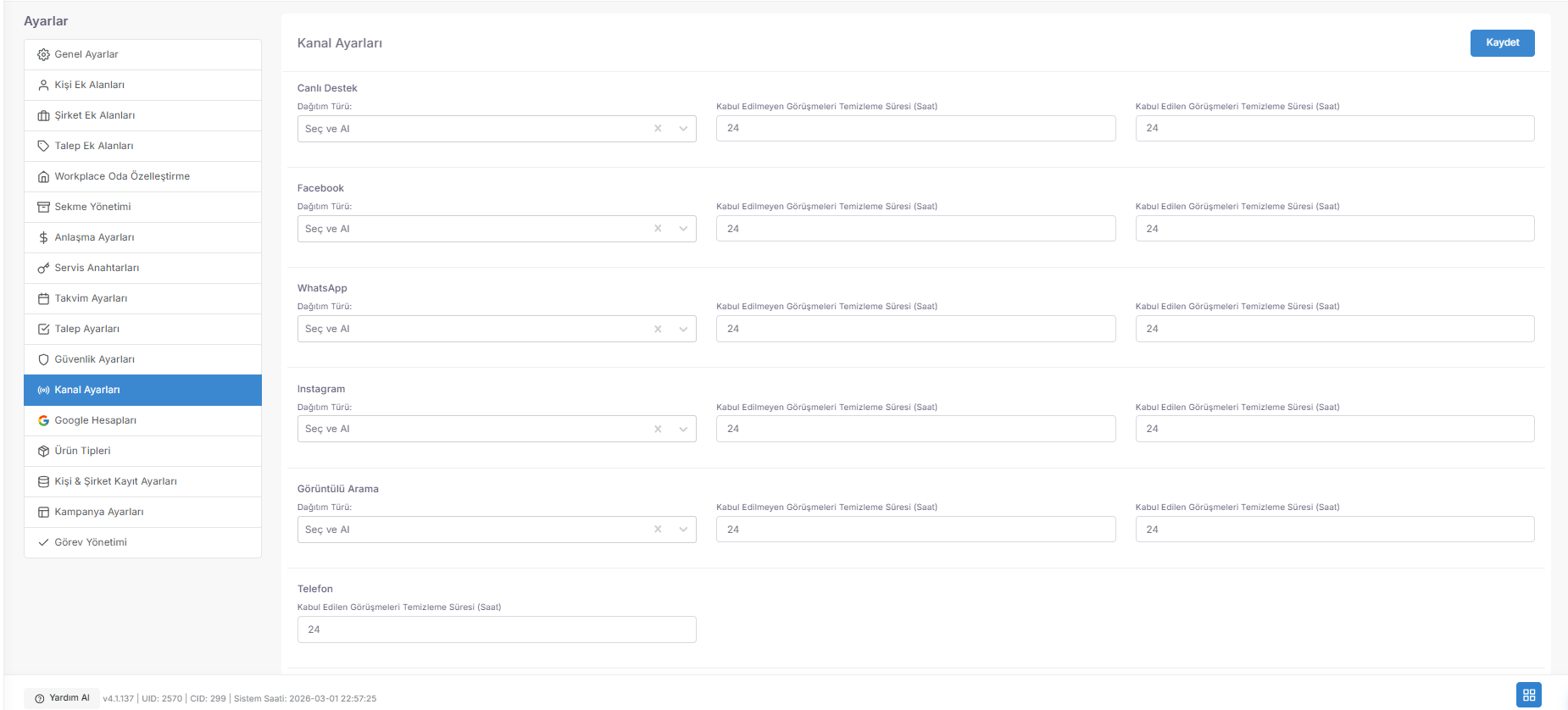Click the Kampanya Ayarları layout icon

click(x=43, y=512)
